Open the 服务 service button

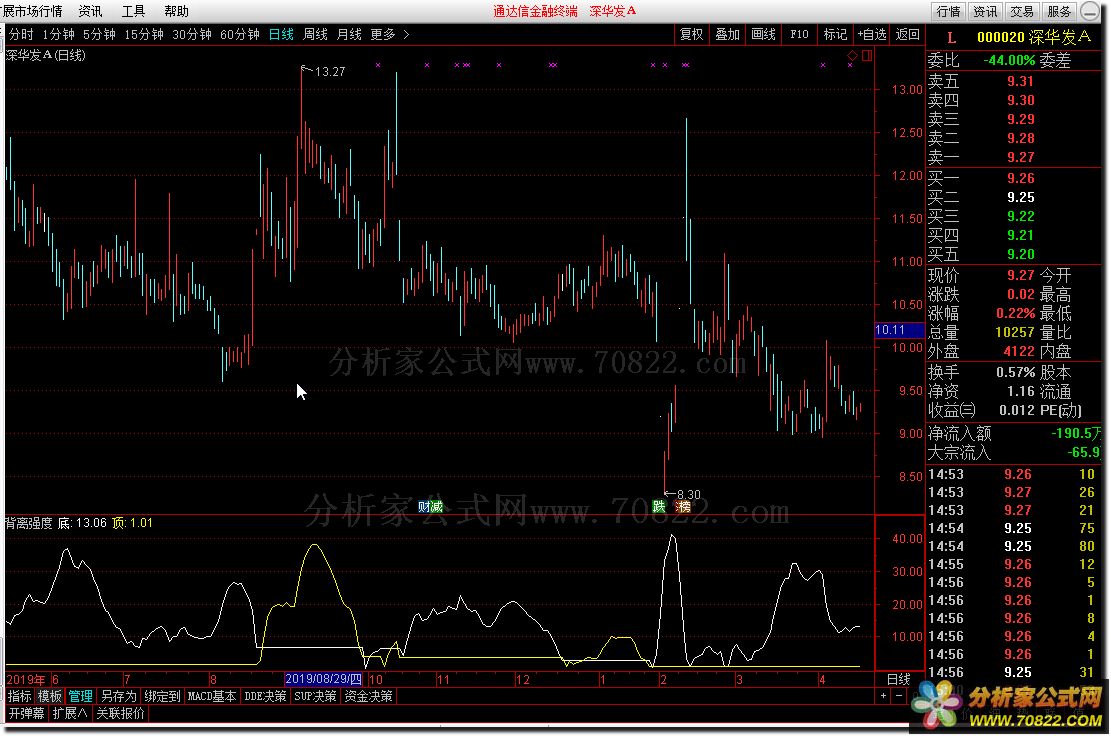[1059, 11]
